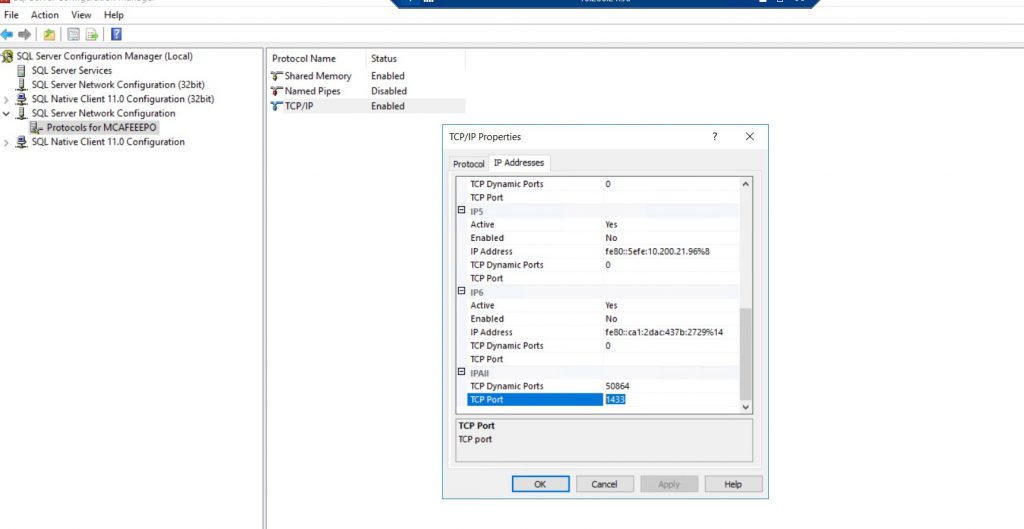Click OK in TCP/IP Properties

click(540, 484)
